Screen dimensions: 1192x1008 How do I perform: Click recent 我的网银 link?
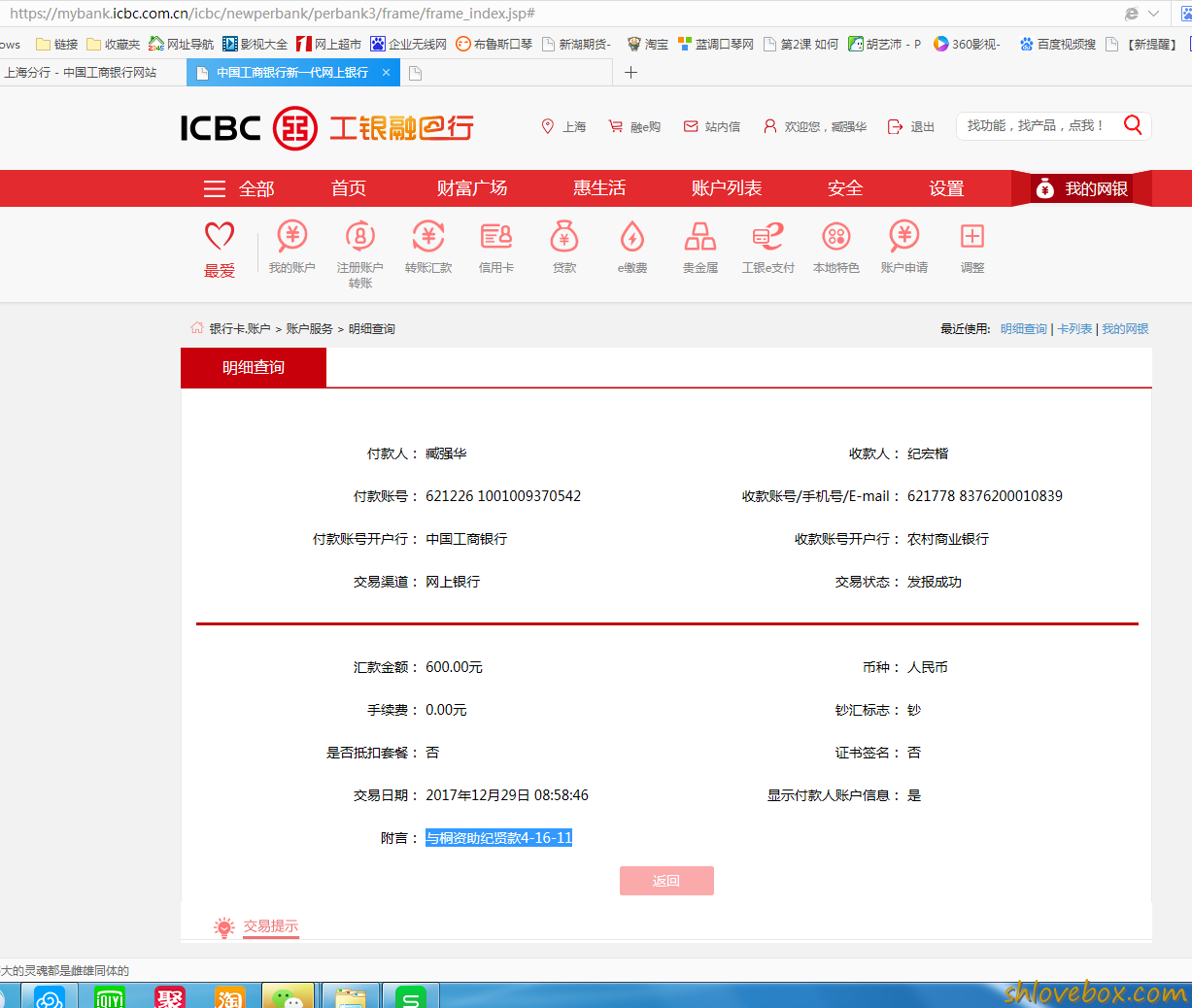tap(1125, 328)
